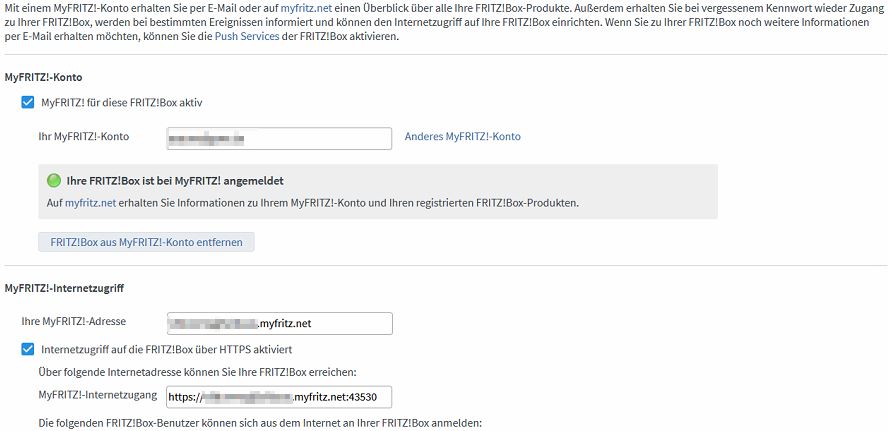Click the 'Ihre FRITZ!Box ist bei MyFRITZ! angemeldet' message
The width and height of the screenshot is (888, 431).
[175, 181]
